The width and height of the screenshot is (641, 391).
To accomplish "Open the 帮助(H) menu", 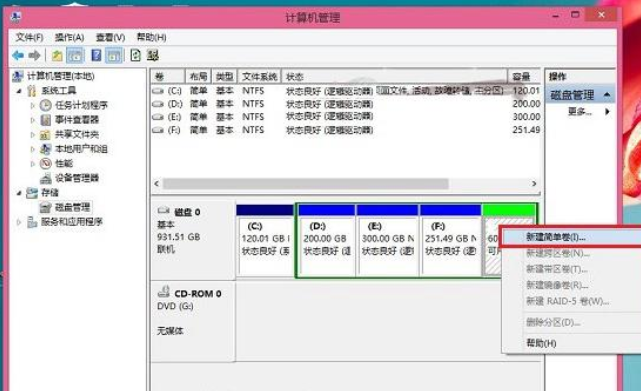I will coord(151,38).
